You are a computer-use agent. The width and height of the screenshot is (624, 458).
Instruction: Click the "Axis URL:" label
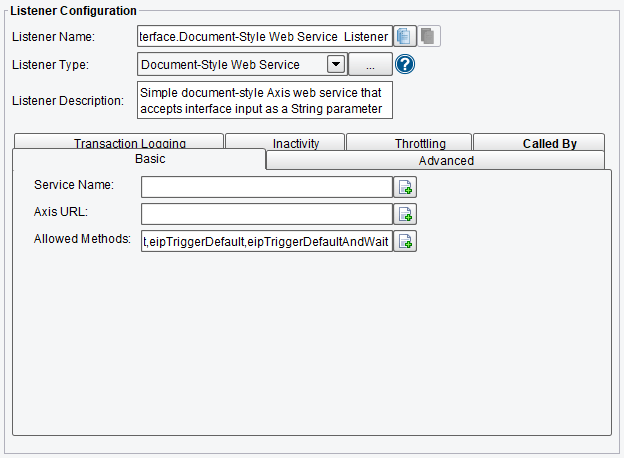click(61, 212)
